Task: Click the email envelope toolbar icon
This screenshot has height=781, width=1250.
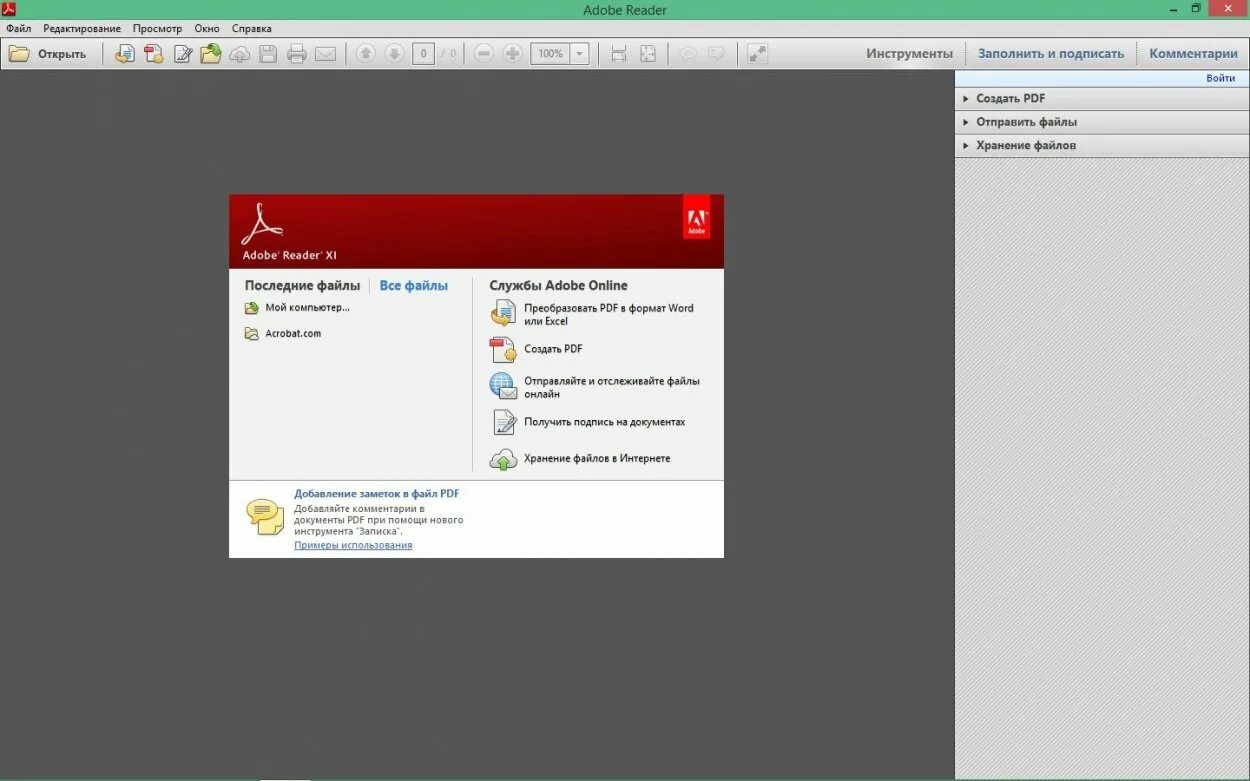Action: (x=326, y=54)
